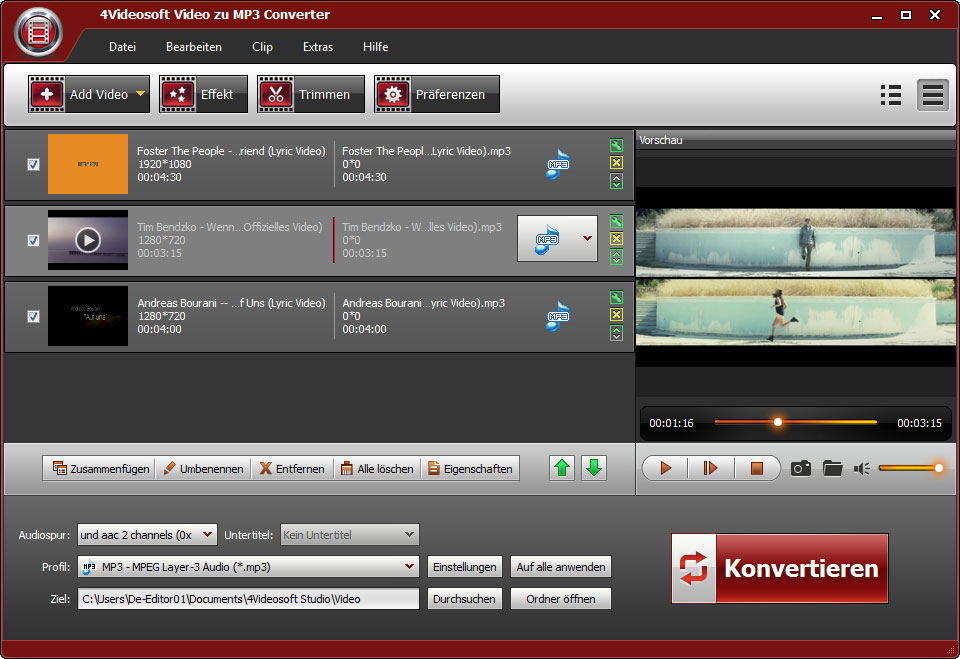Move selected item down with green arrow
The height and width of the screenshot is (659, 960).
pos(594,469)
